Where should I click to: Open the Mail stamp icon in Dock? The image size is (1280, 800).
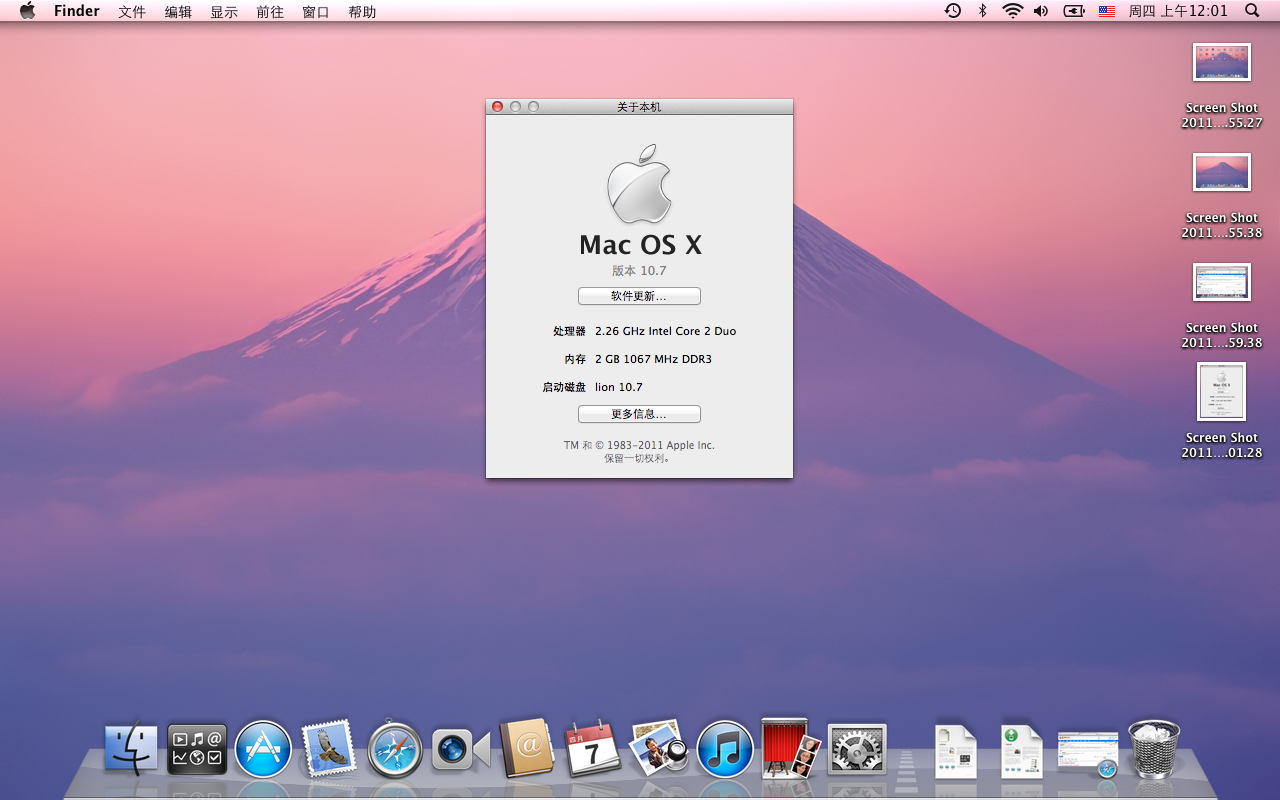pos(329,749)
